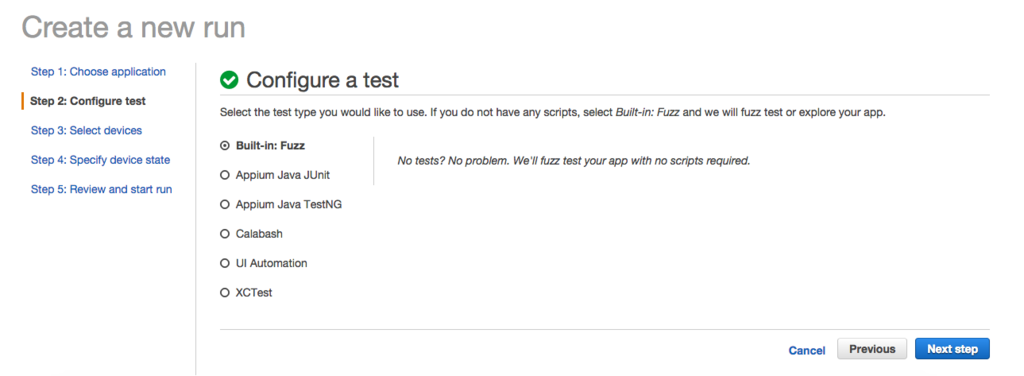
Task: Click the Previous button
Action: coord(872,349)
